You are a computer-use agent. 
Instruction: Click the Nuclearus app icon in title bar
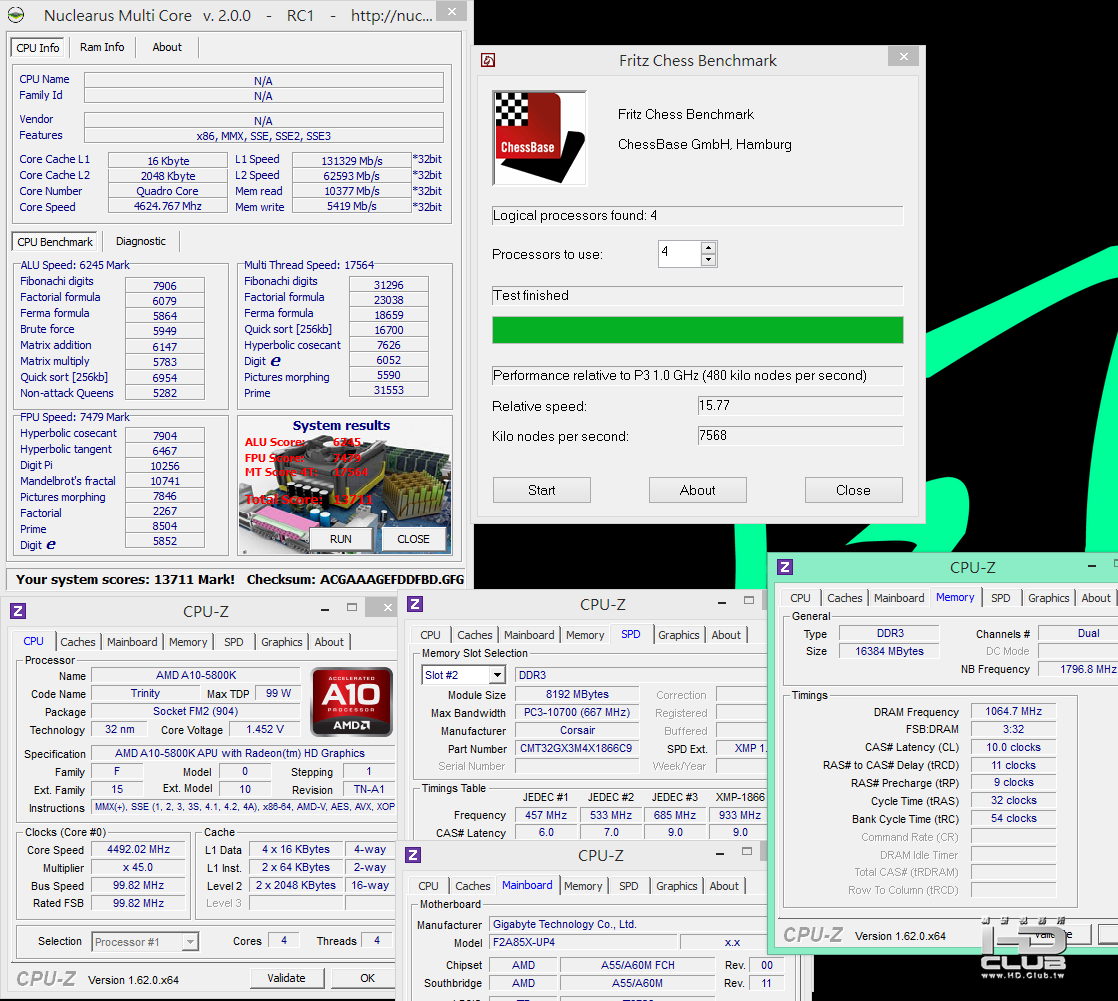pos(16,15)
